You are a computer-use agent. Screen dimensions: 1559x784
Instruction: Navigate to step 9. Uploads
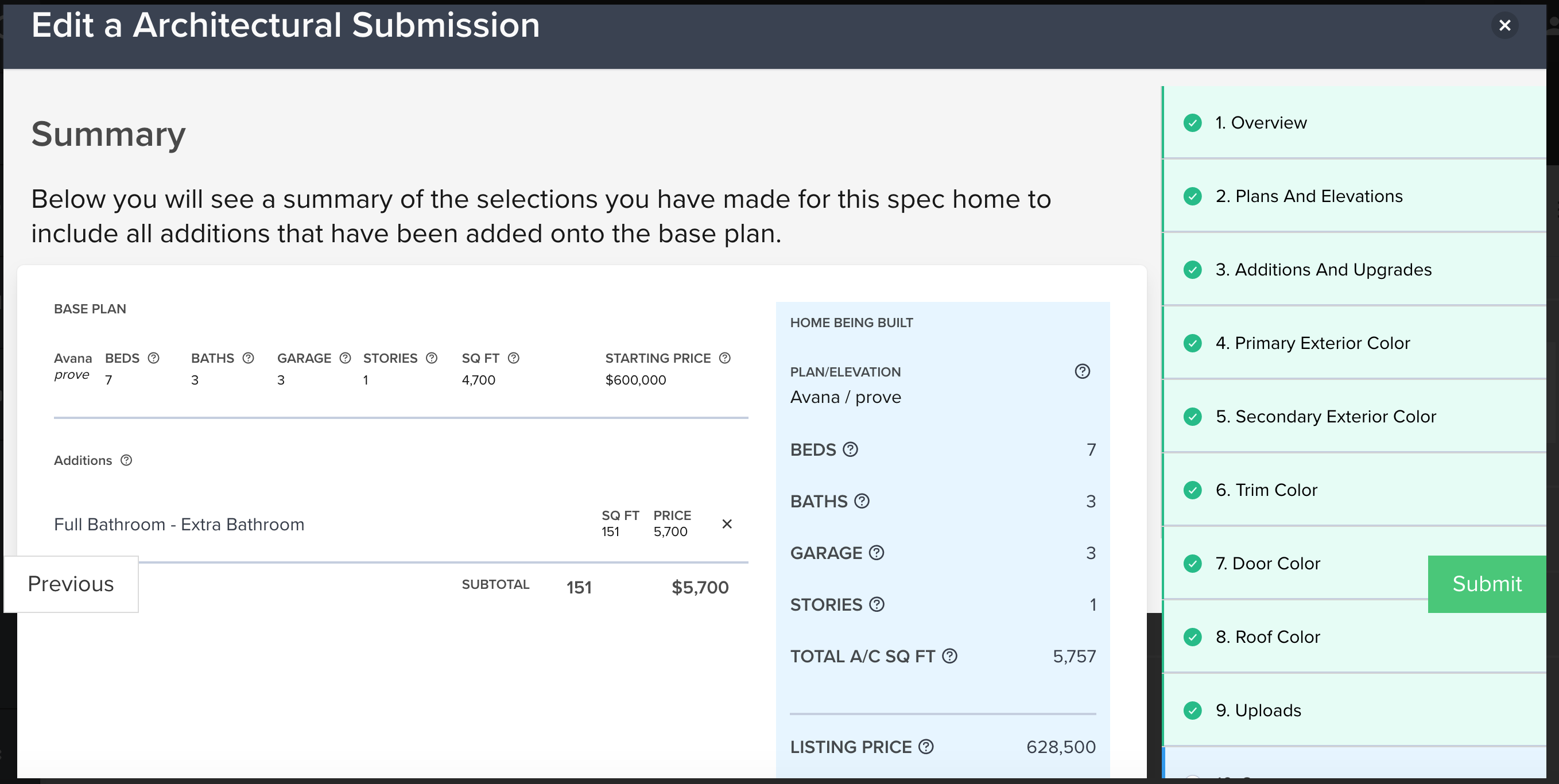(x=1258, y=710)
